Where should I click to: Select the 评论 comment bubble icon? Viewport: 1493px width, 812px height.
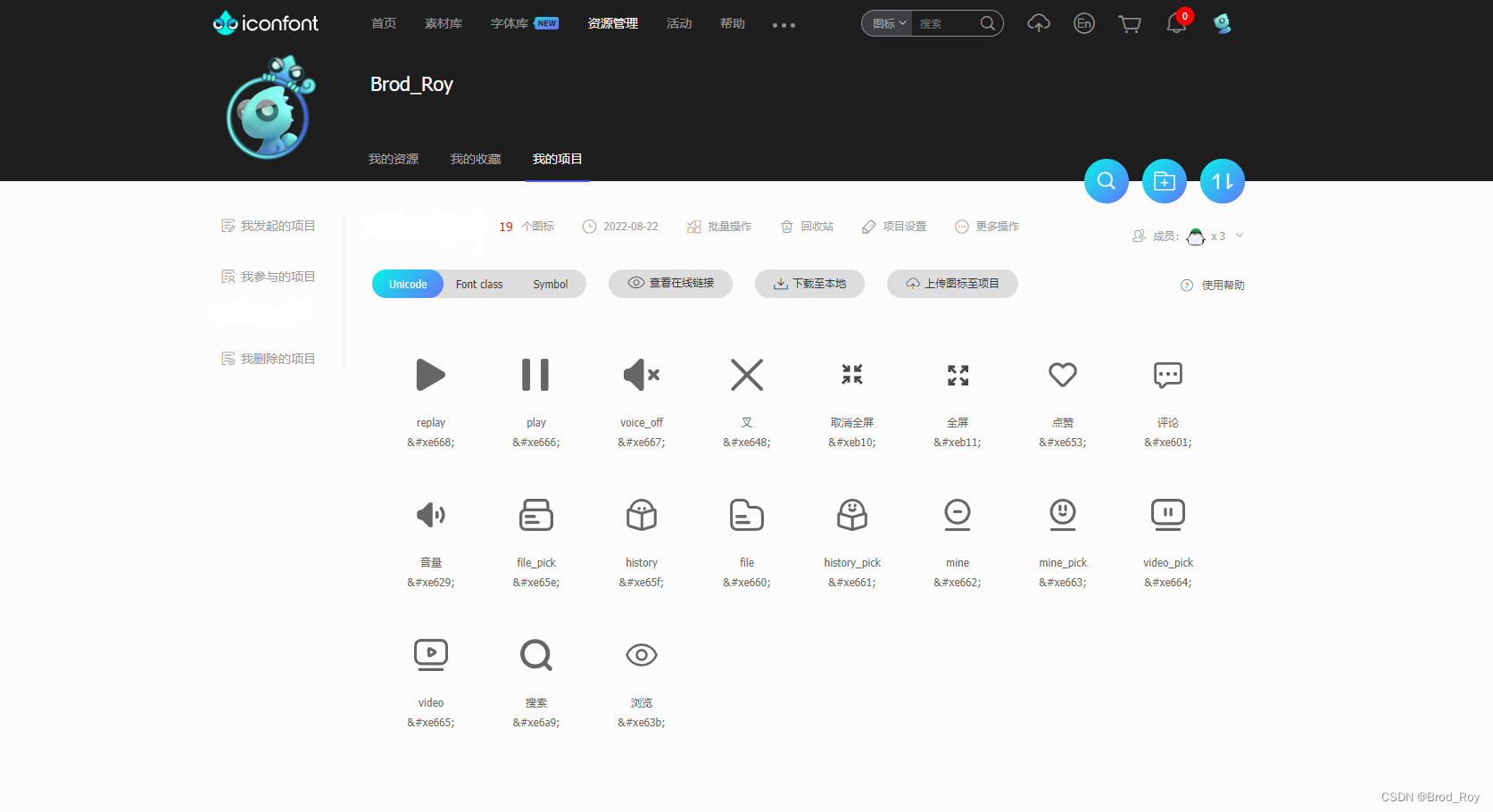tap(1168, 375)
